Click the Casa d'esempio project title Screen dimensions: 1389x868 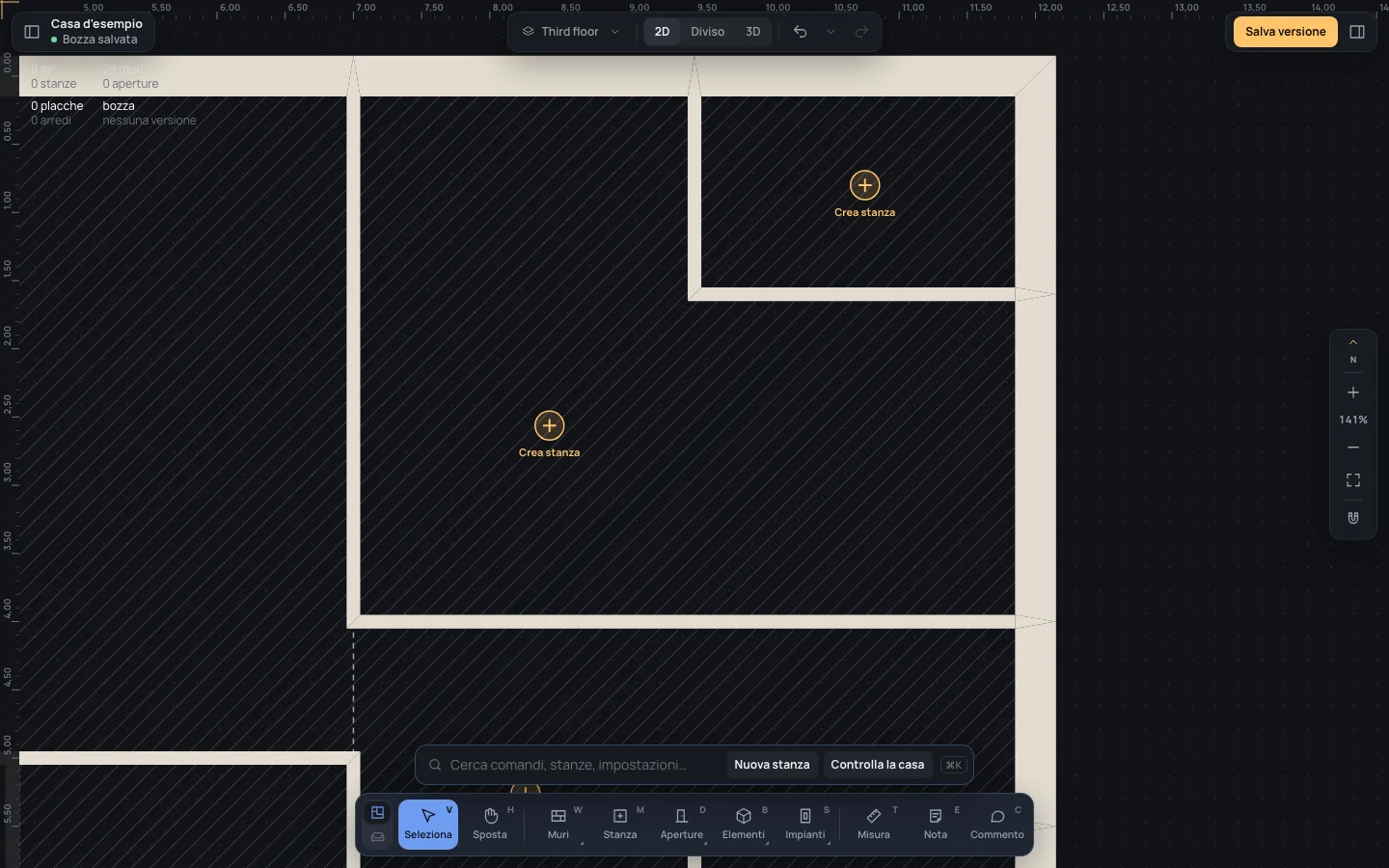(96, 24)
